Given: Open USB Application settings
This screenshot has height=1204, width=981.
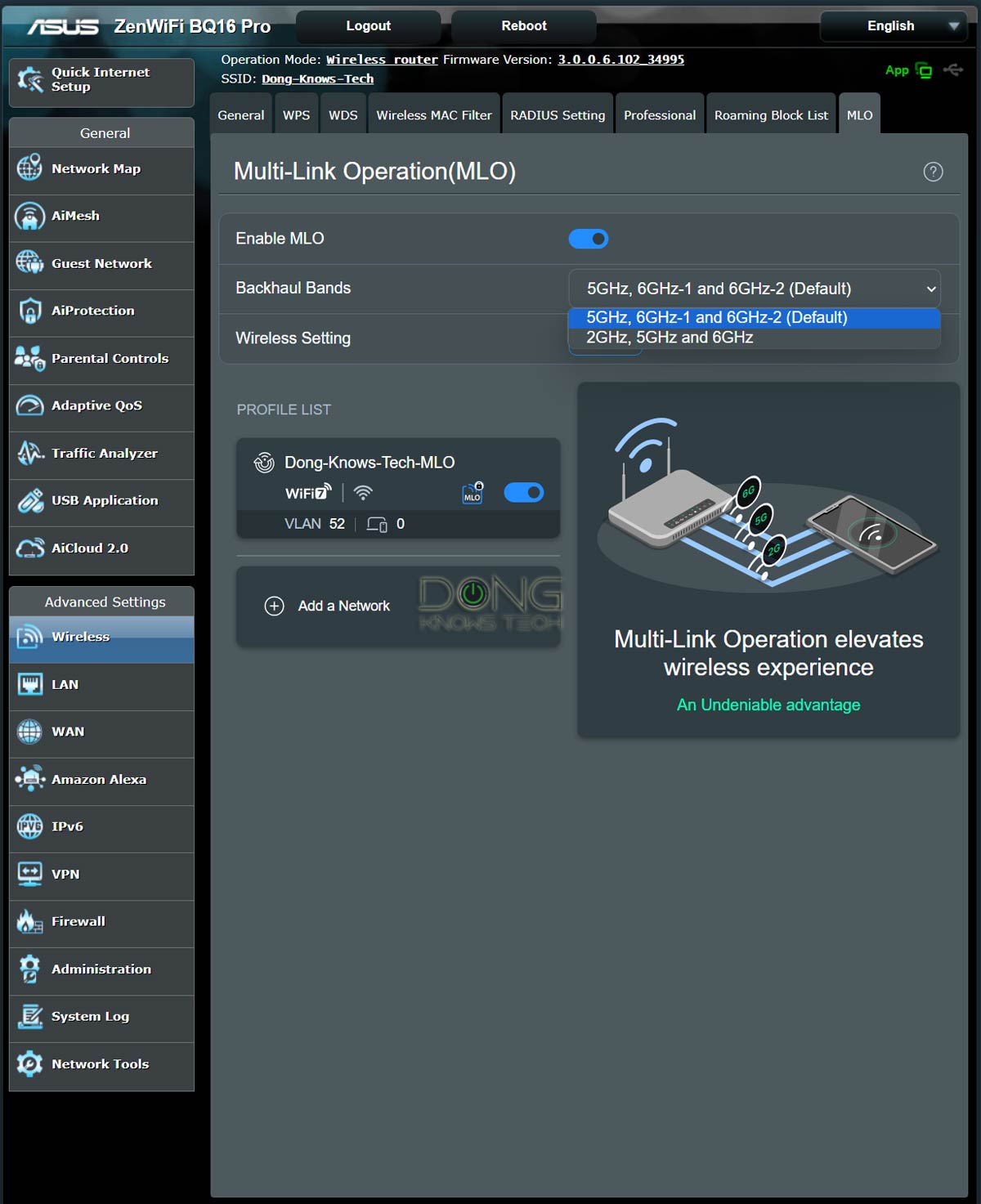Looking at the screenshot, I should (x=105, y=500).
